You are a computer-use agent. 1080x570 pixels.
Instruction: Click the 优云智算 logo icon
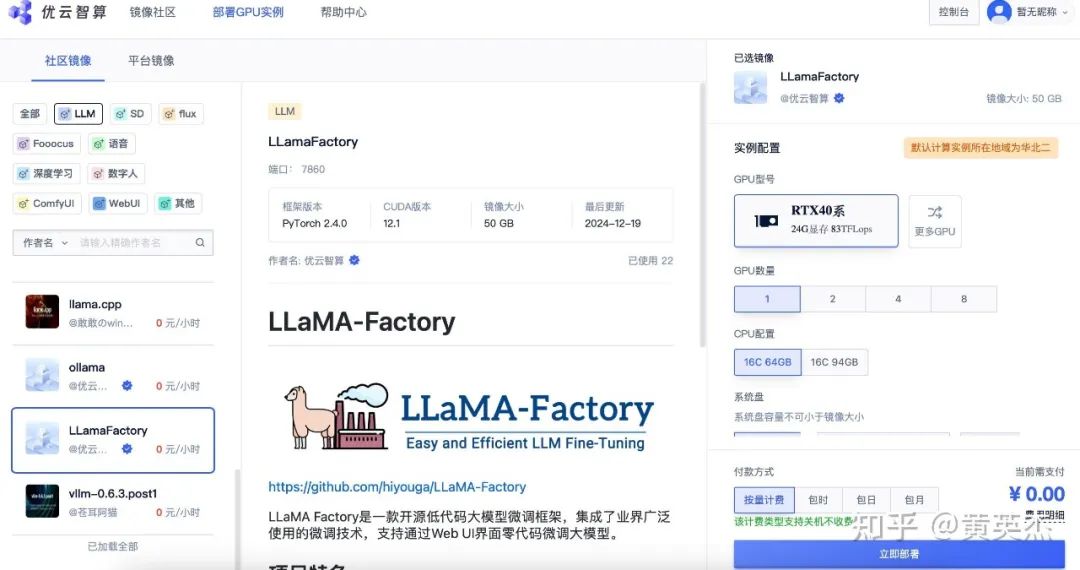click(x=20, y=12)
